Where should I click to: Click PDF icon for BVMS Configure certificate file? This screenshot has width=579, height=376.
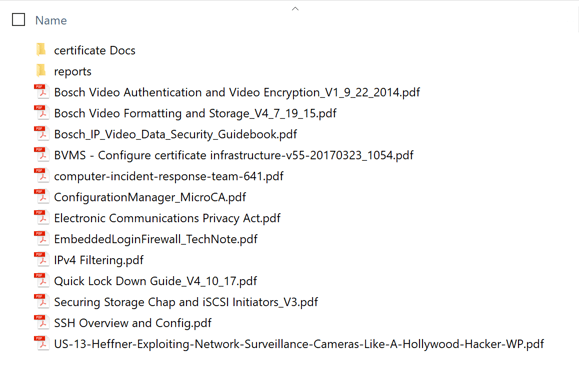[x=41, y=155]
